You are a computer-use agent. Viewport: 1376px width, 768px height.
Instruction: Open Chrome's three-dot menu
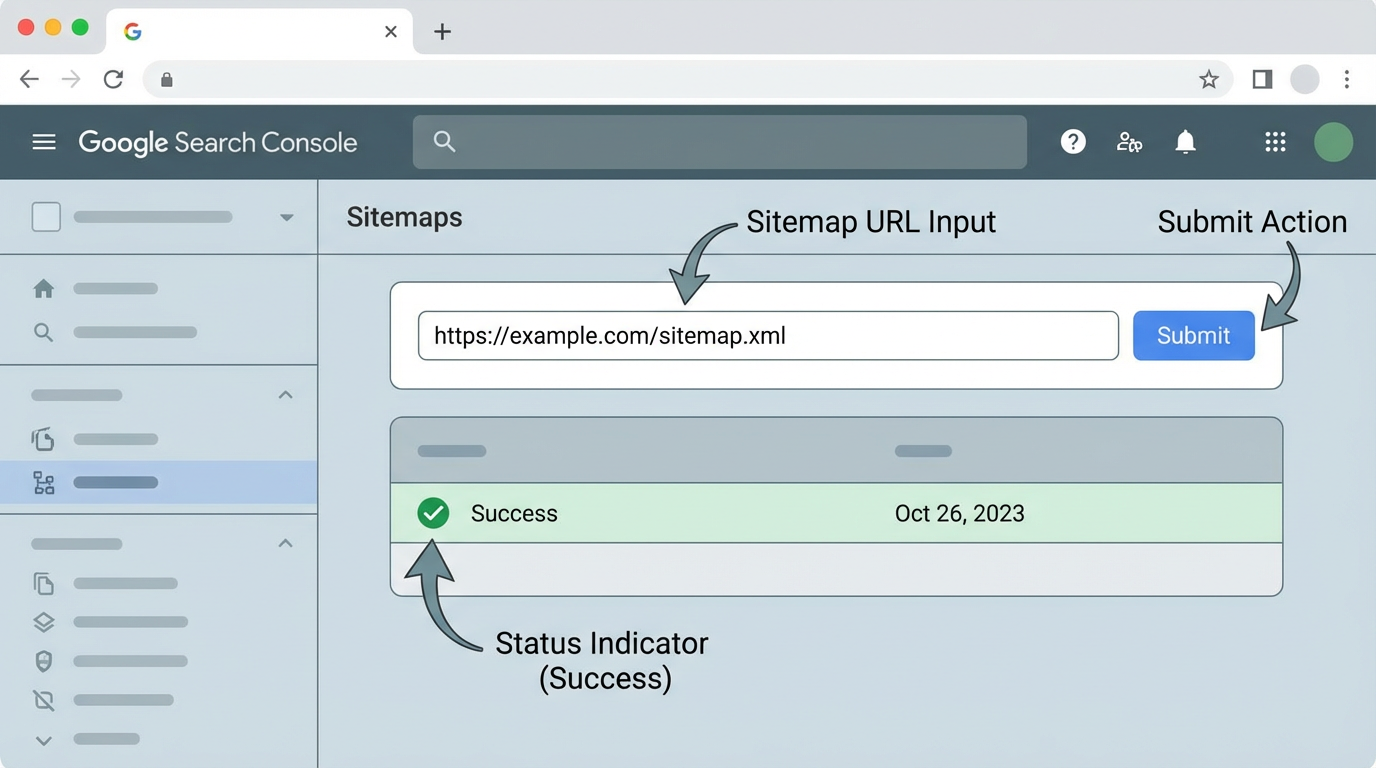[1348, 79]
